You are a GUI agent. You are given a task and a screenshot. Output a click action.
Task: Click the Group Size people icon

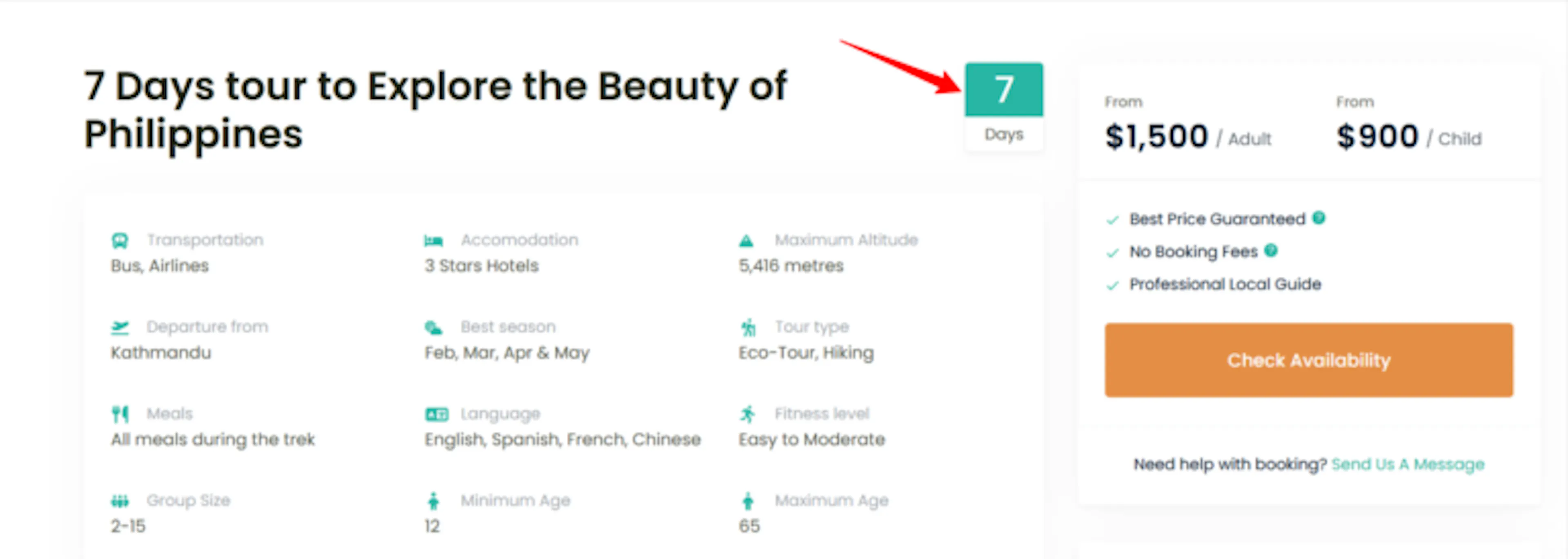tap(120, 501)
